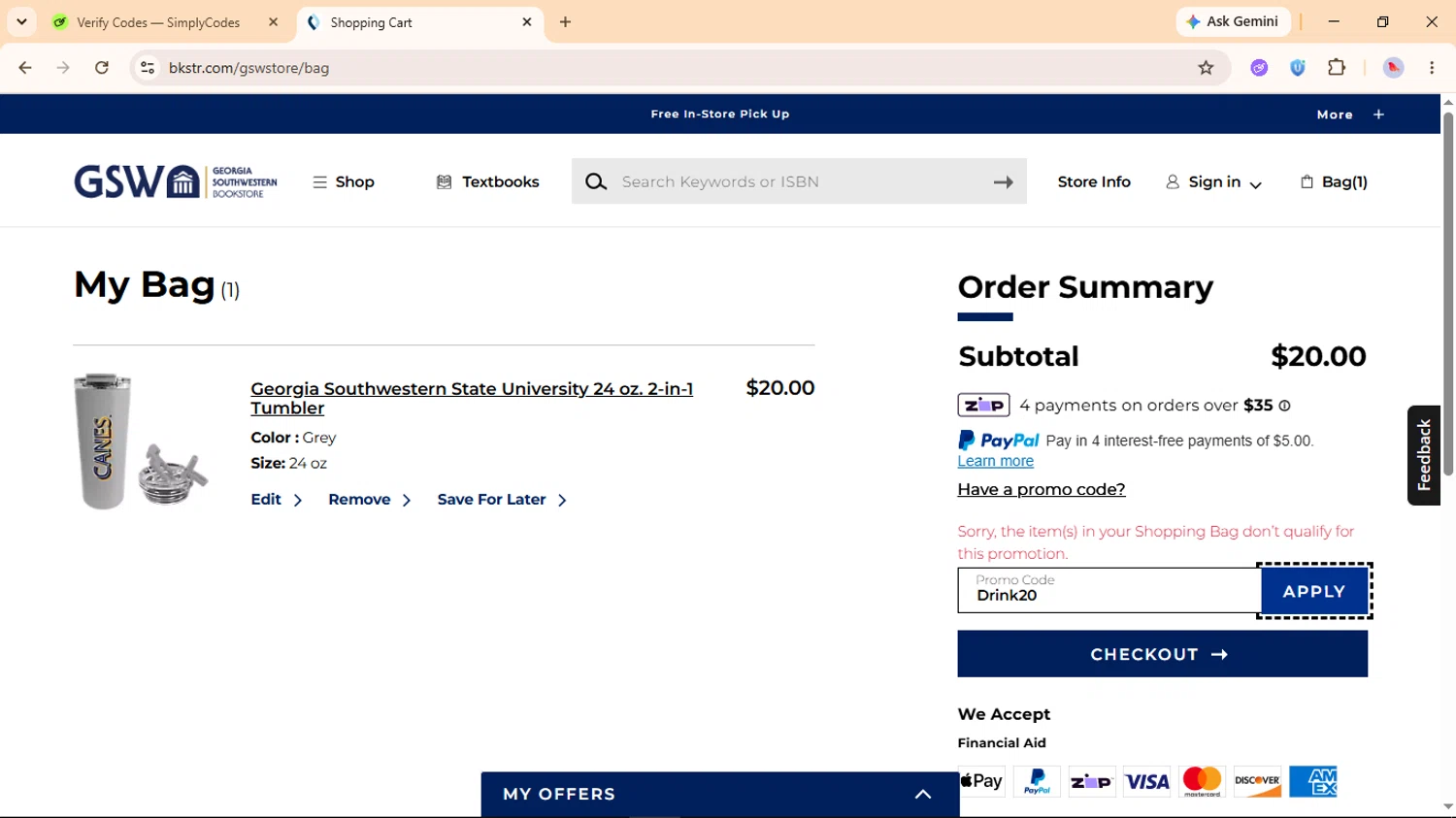Open the Bag(1) cart link
Image resolution: width=1456 pixels, height=818 pixels.
pyautogui.click(x=1334, y=182)
